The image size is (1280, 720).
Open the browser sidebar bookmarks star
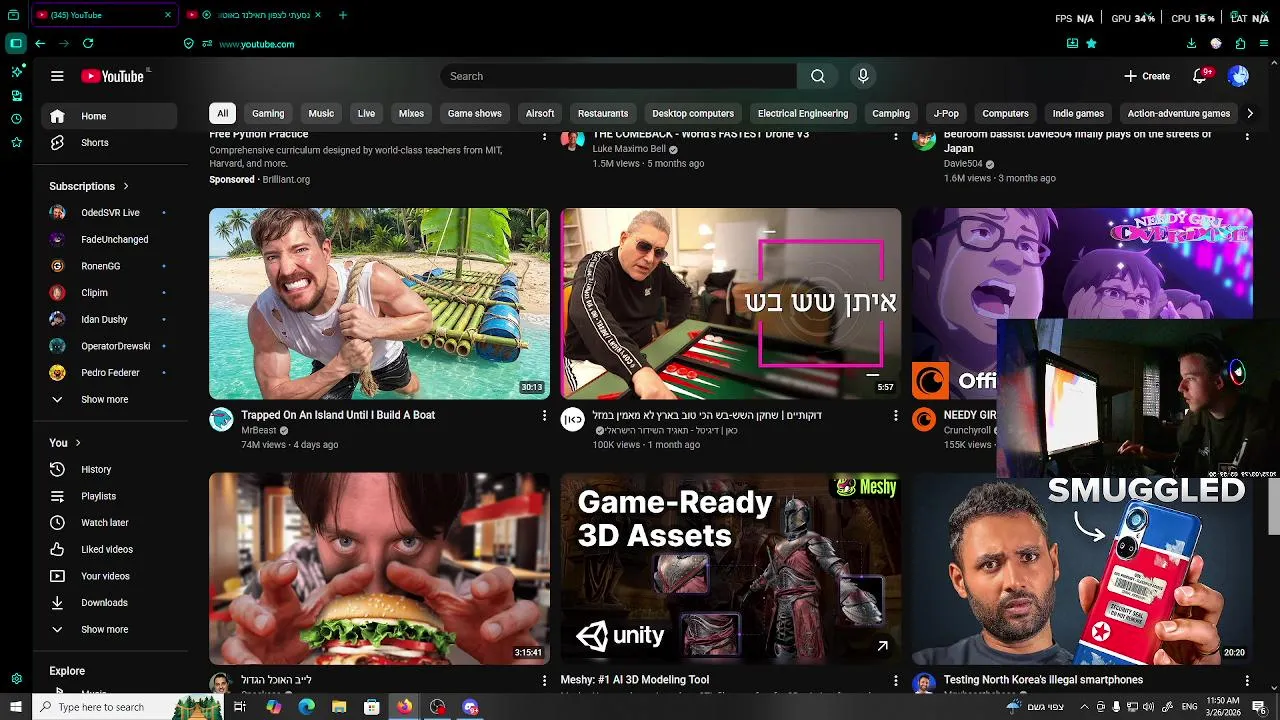pyautogui.click(x=16, y=143)
